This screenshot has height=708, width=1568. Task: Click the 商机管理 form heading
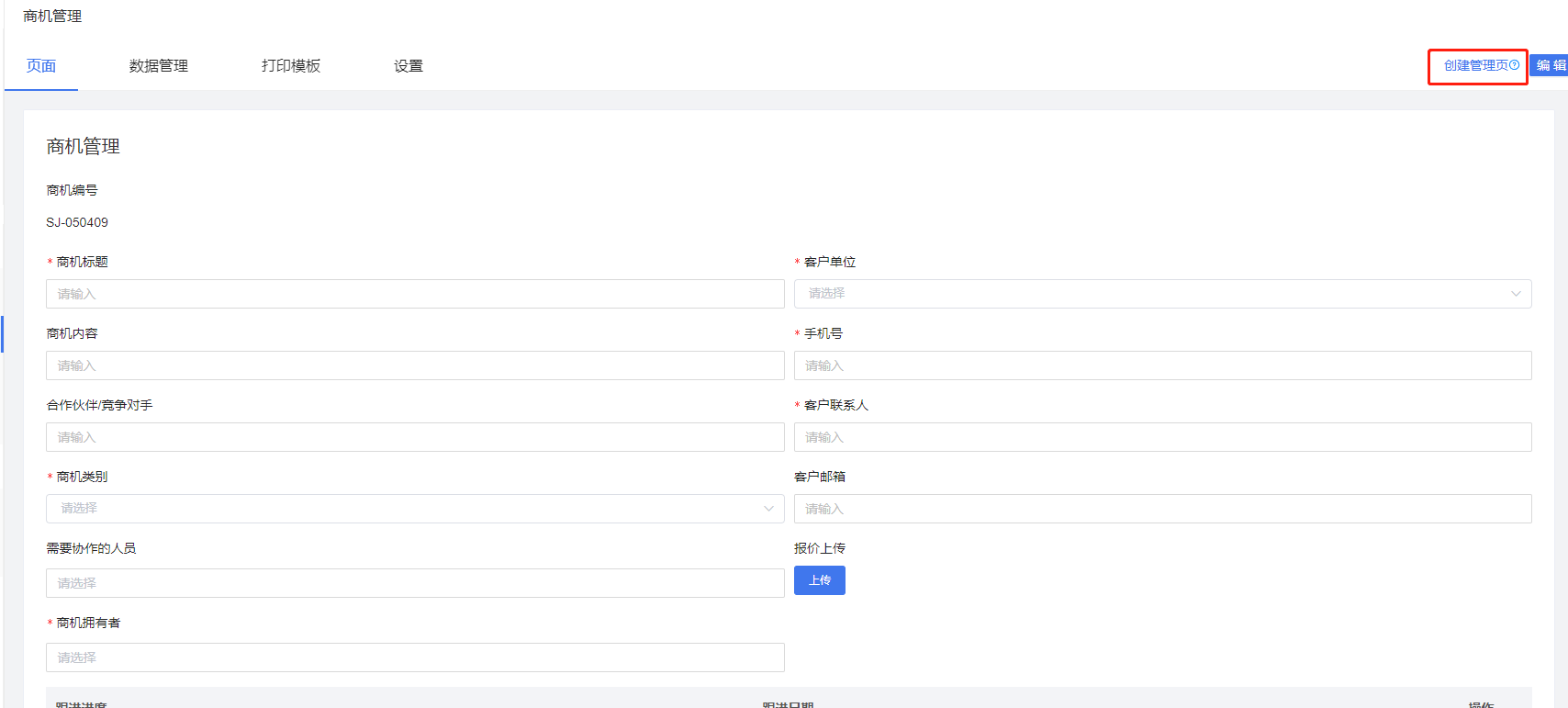coord(84,147)
